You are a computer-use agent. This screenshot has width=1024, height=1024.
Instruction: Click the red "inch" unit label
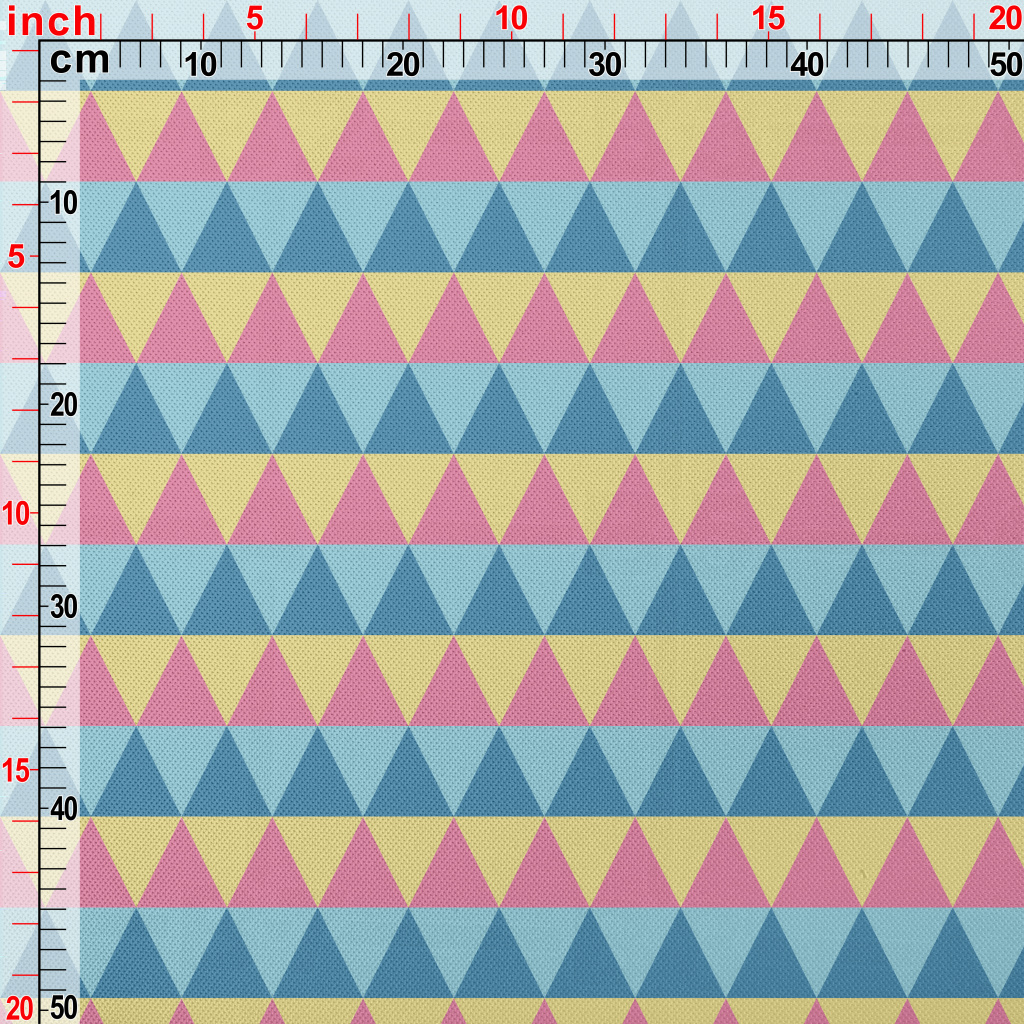pyautogui.click(x=52, y=21)
